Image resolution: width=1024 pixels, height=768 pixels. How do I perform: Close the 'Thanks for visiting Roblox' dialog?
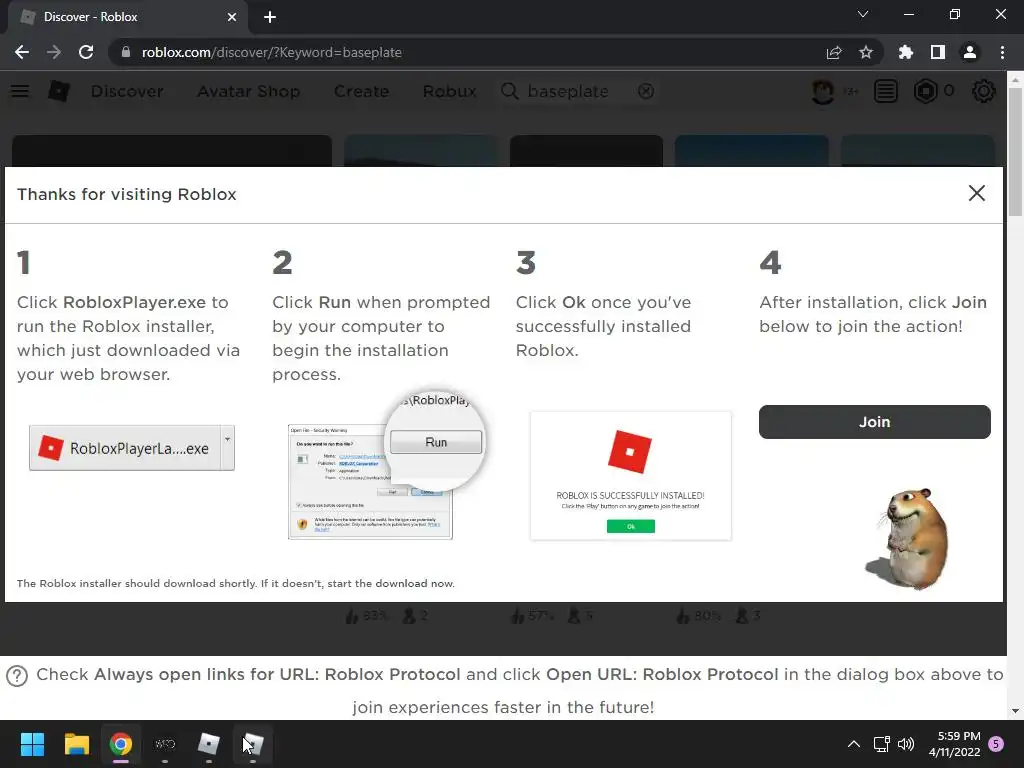(976, 193)
